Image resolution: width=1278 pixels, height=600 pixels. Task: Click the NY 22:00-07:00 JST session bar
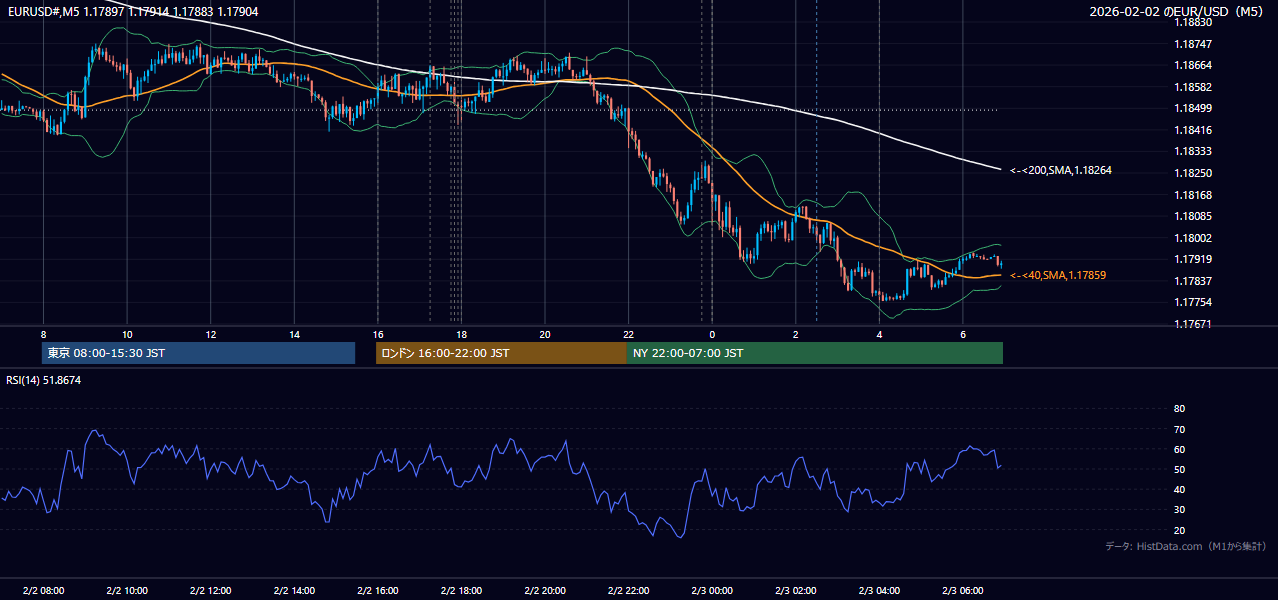(x=815, y=353)
